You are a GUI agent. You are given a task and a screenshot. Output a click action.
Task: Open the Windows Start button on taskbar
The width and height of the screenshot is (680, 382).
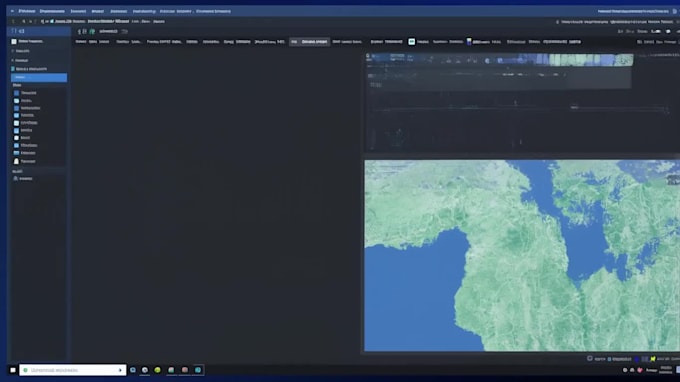point(13,370)
